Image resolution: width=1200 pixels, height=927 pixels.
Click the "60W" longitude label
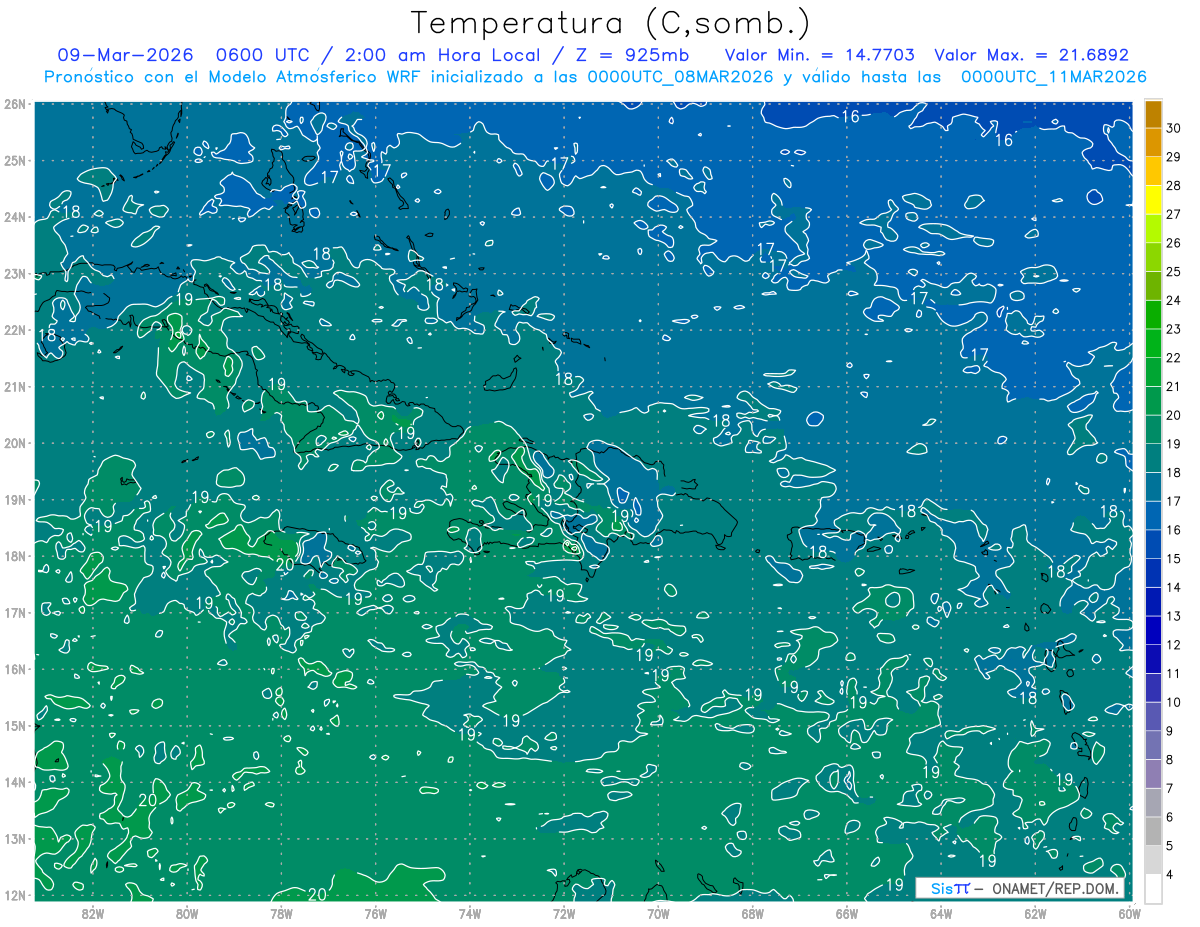tap(1129, 912)
